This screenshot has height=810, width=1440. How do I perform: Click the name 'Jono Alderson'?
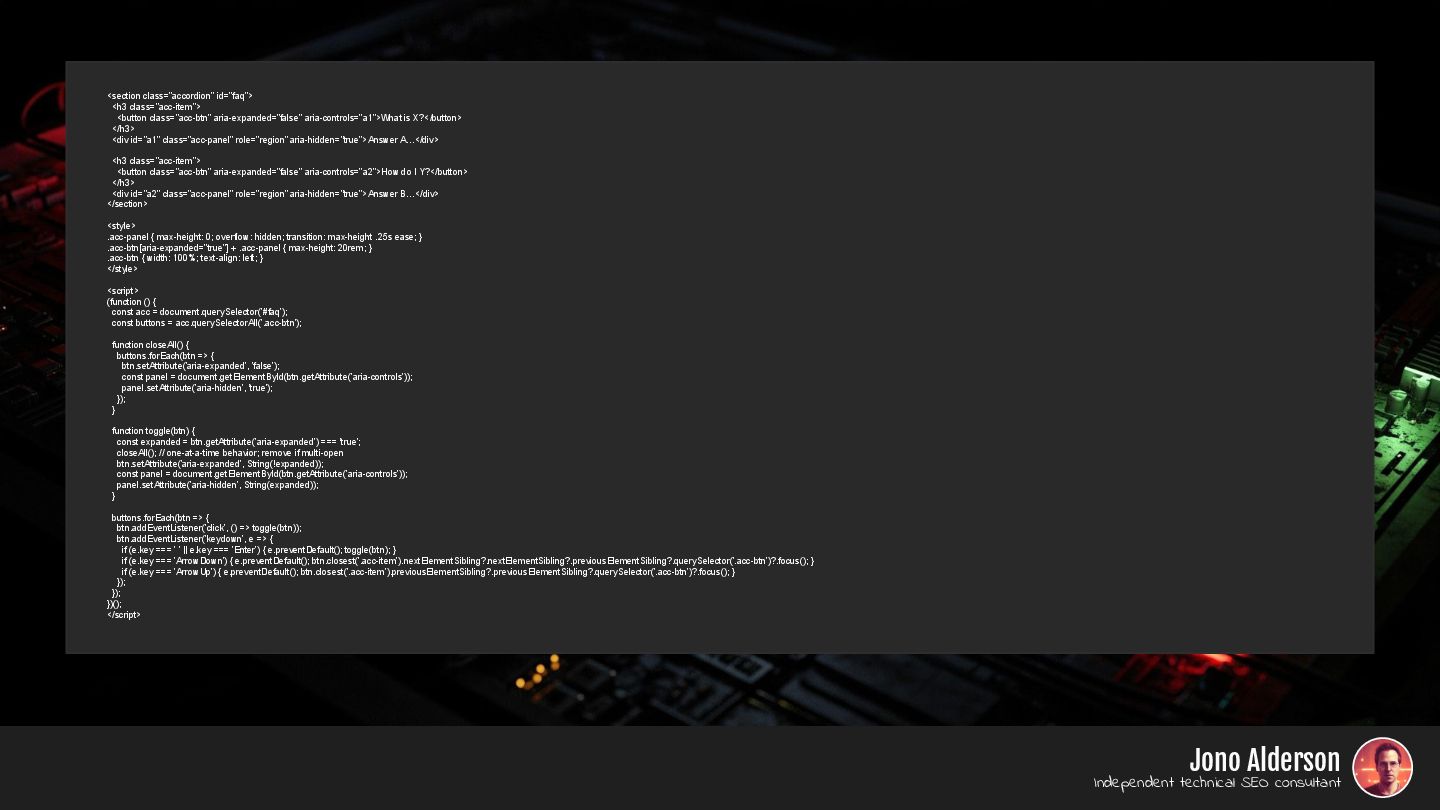click(1264, 760)
